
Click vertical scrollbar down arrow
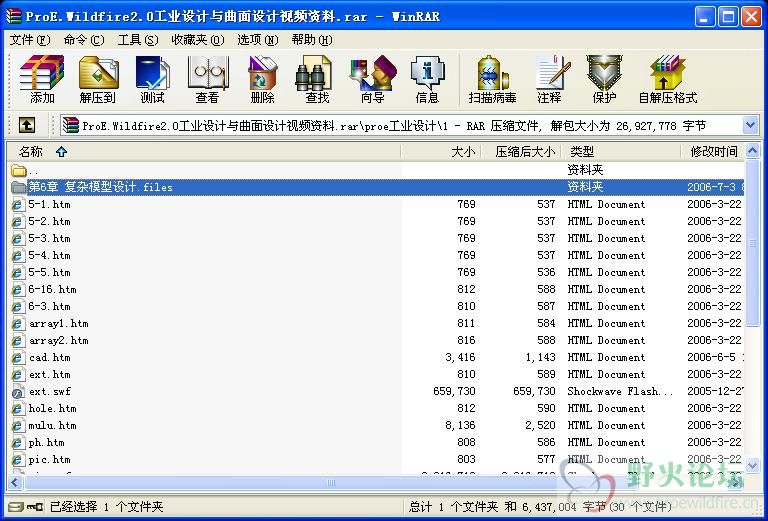click(x=752, y=465)
